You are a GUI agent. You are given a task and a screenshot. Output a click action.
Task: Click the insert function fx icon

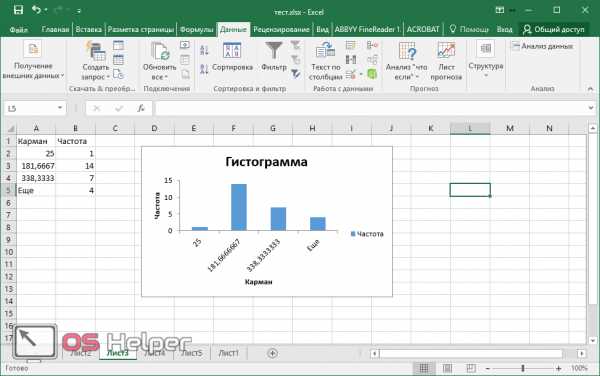[x=141, y=109]
